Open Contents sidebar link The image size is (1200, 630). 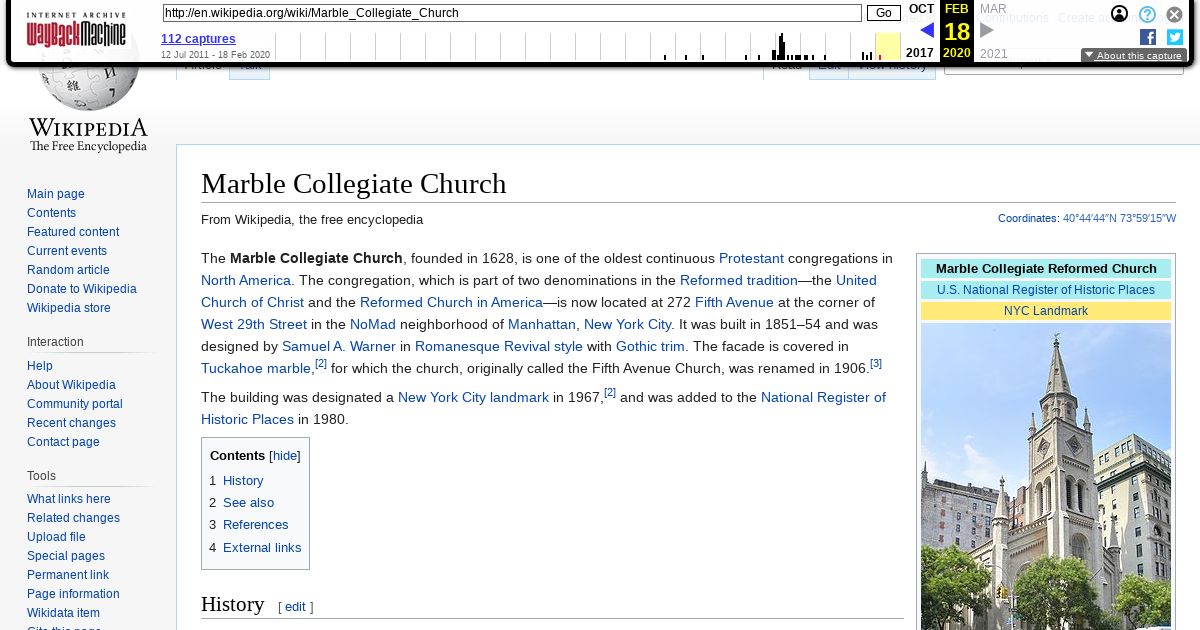[51, 213]
